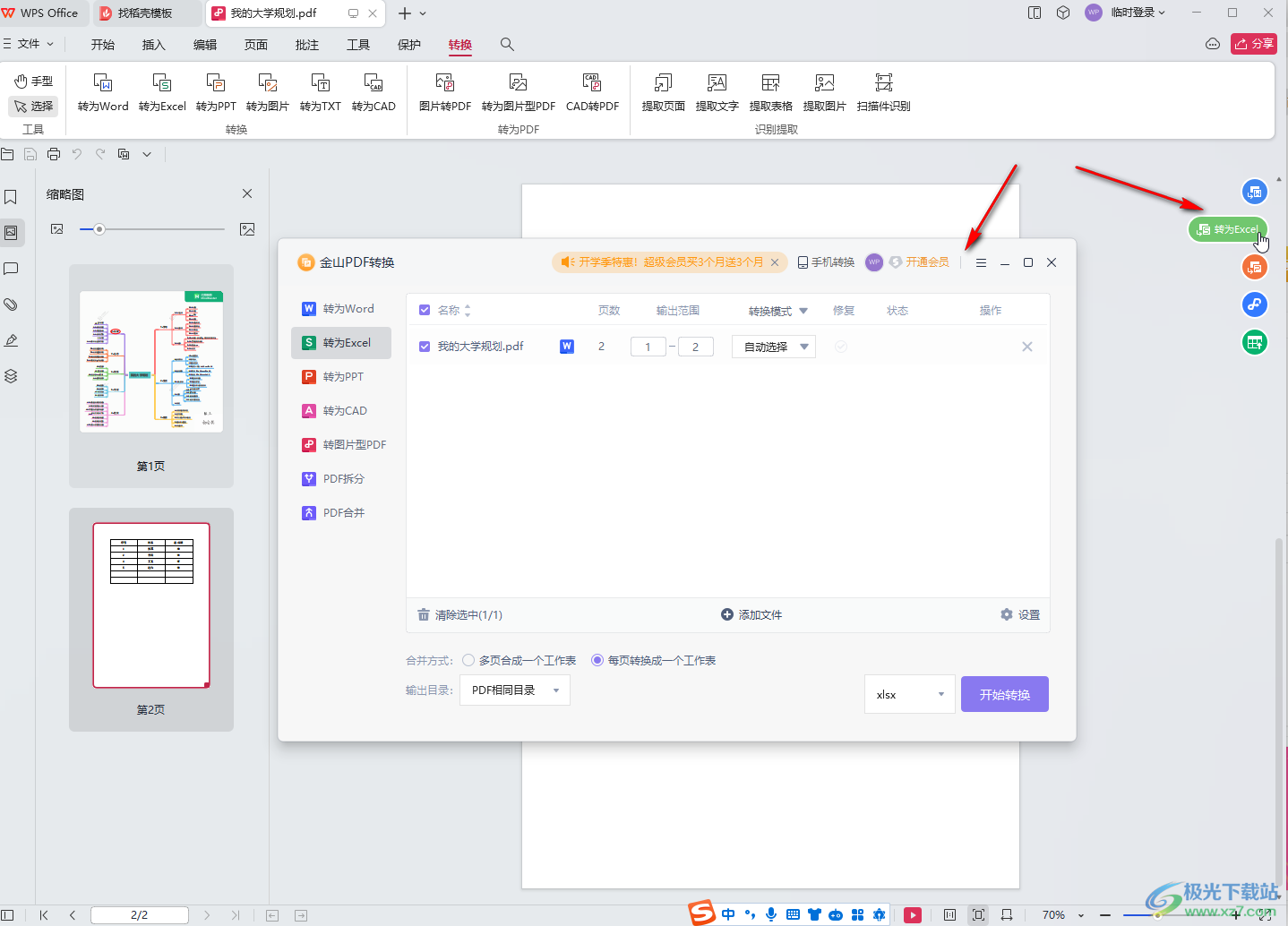Switch to the 插入 ribbon tab
The height and width of the screenshot is (926, 1288).
[154, 45]
